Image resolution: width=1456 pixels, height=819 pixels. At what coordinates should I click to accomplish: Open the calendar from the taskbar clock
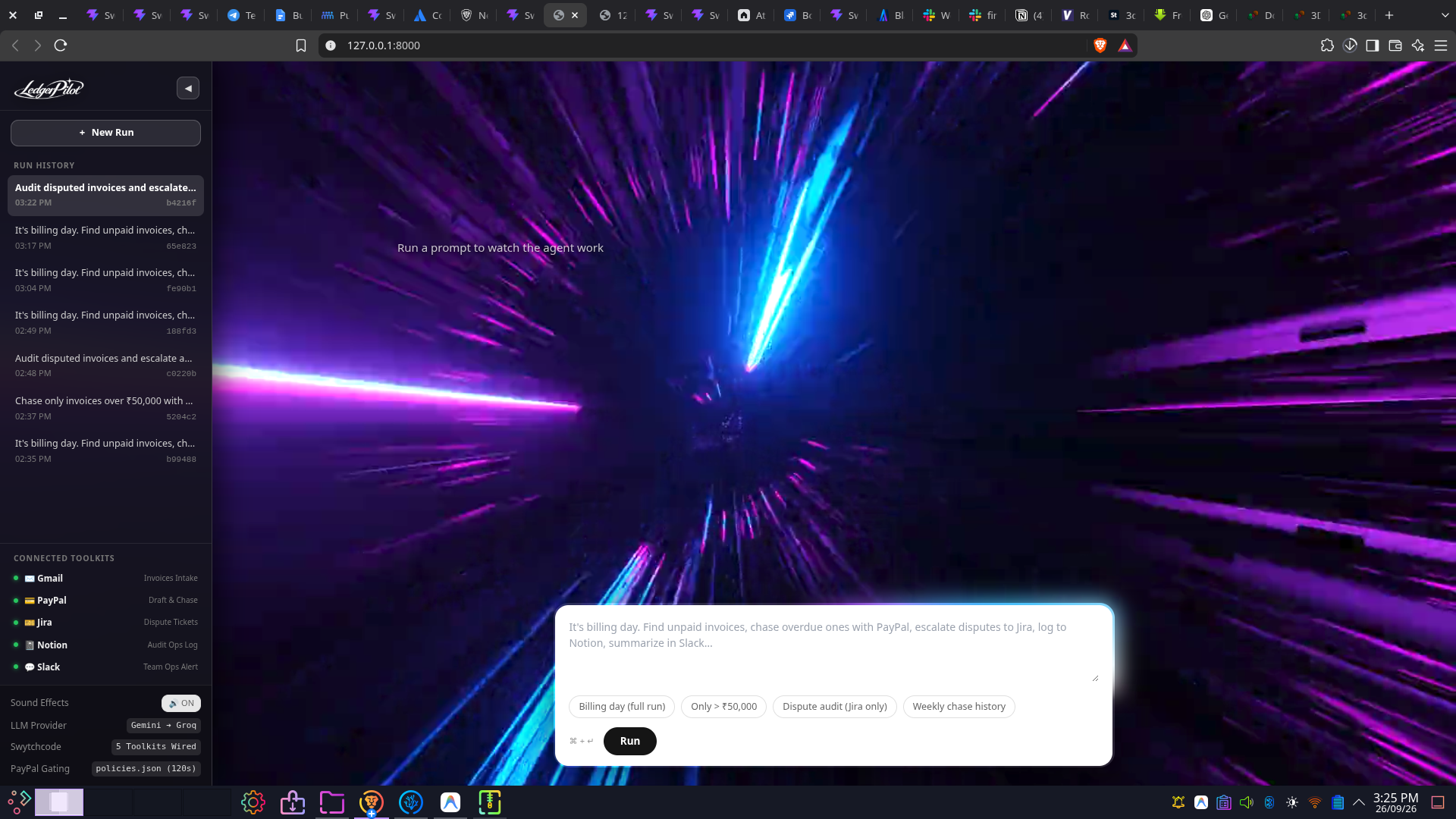(x=1396, y=802)
